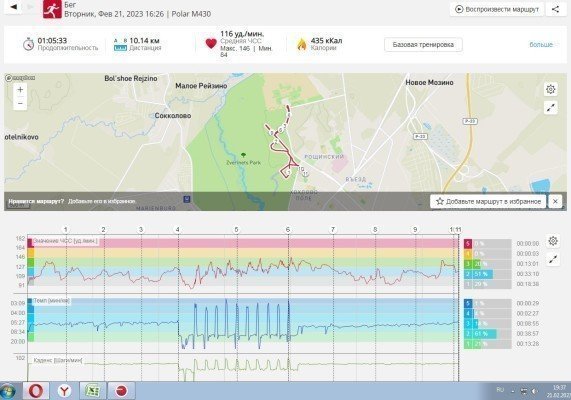
Task: Open map settings gear
Action: pos(551,89)
